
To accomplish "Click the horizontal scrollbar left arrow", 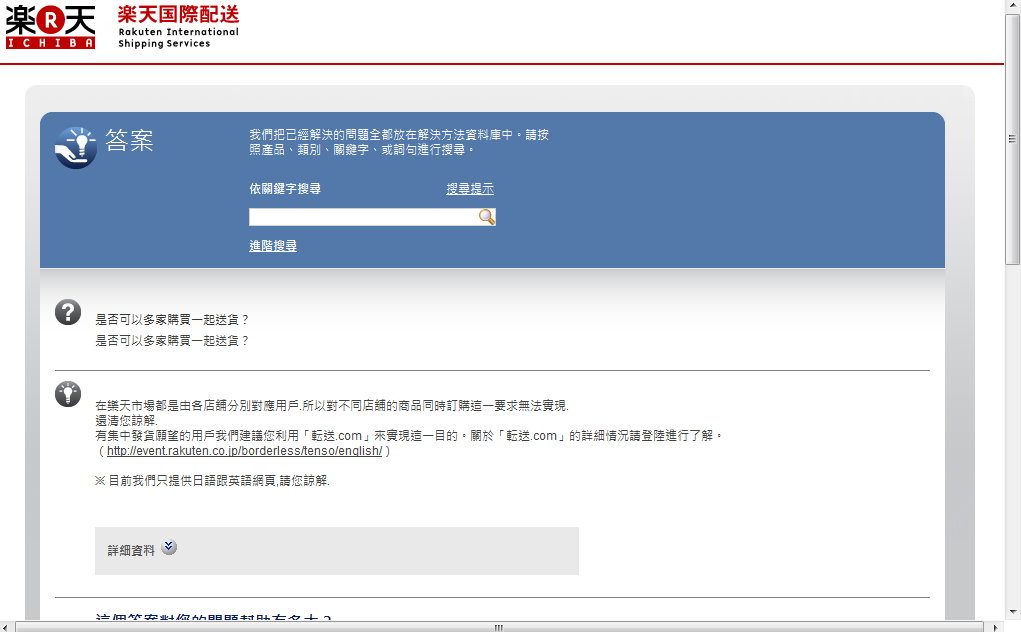I will coord(6,627).
